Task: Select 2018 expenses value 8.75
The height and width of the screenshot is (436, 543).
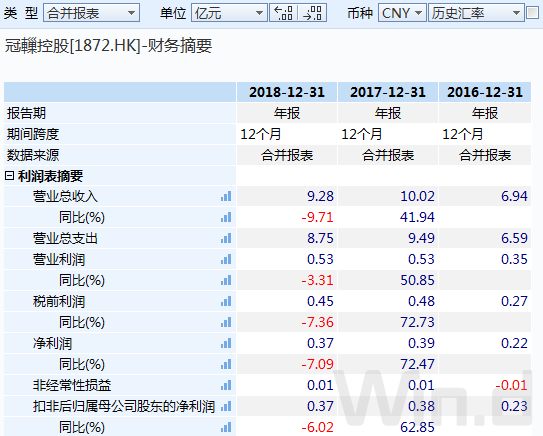Action: (x=320, y=238)
